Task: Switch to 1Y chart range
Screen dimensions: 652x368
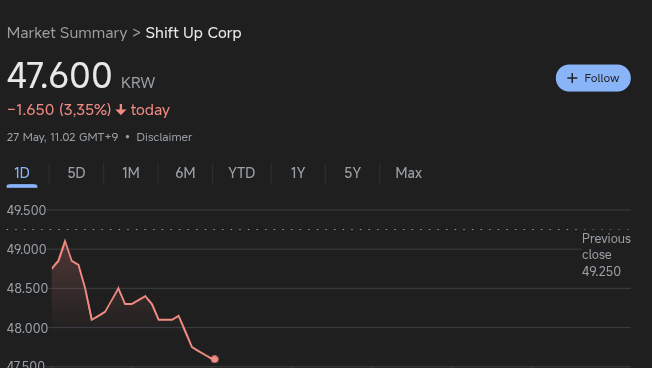Action: tap(298, 173)
